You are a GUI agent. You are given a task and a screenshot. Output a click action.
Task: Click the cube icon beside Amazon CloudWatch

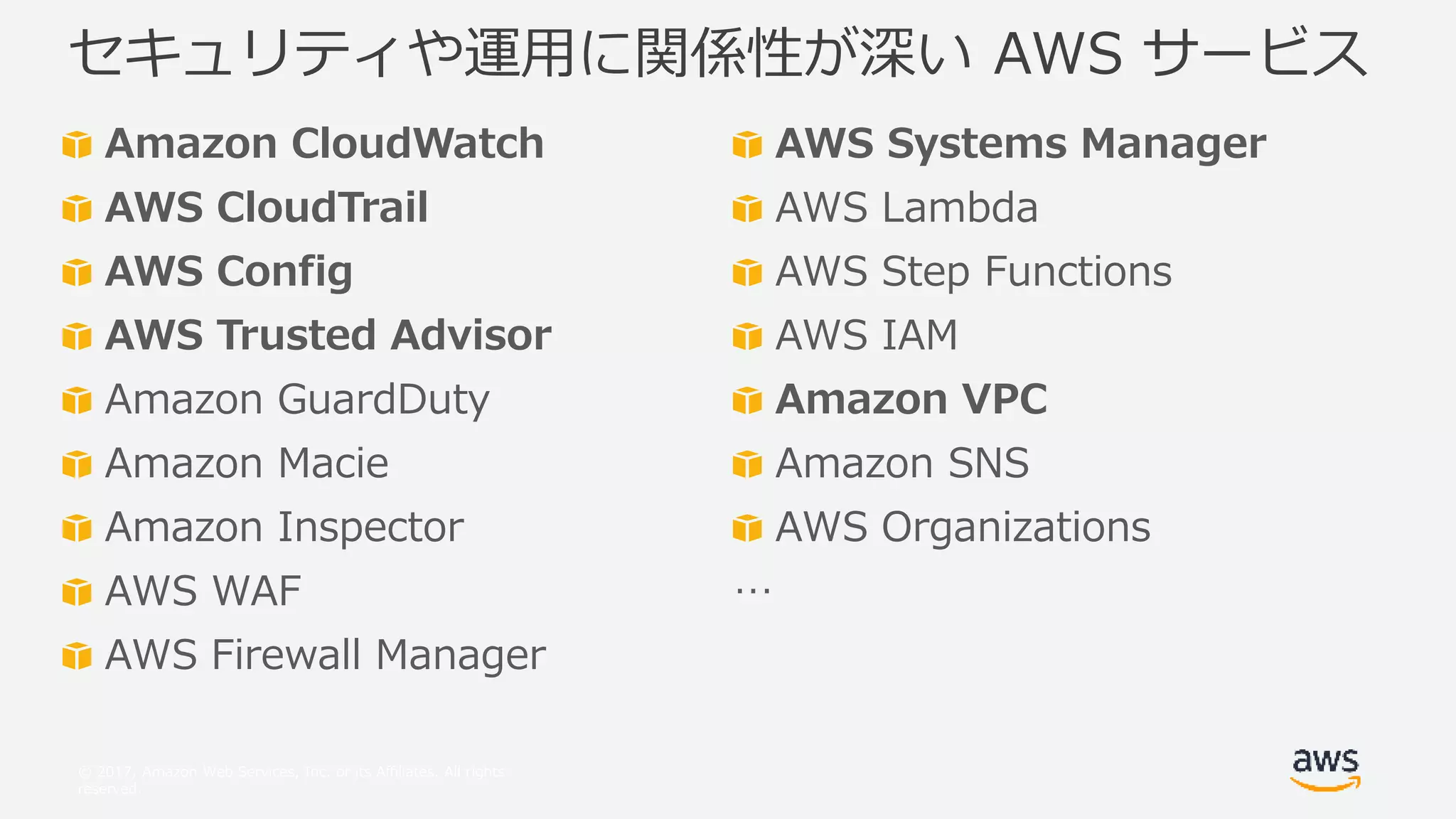[x=77, y=144]
